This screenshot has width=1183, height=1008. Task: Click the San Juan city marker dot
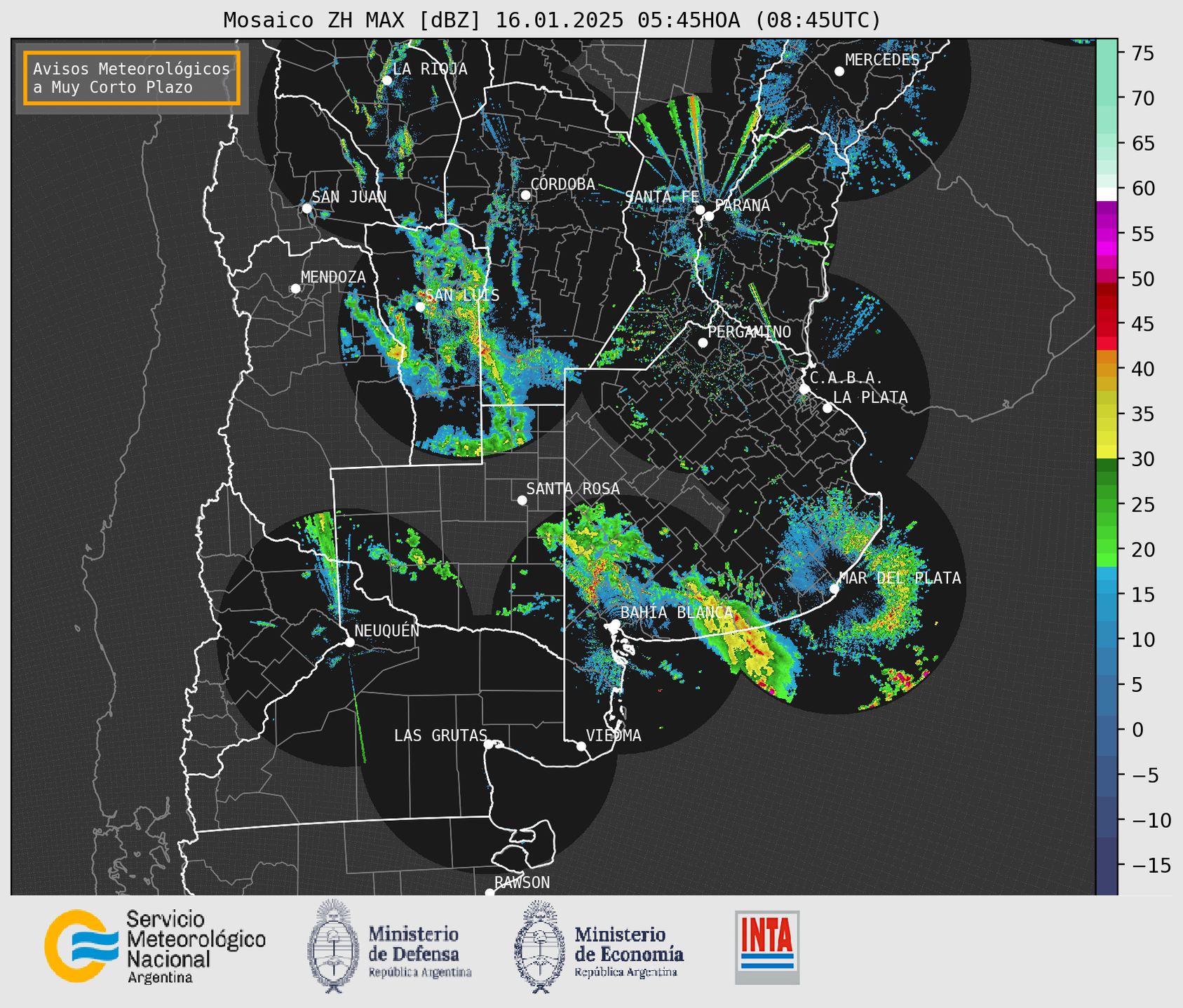click(x=306, y=208)
